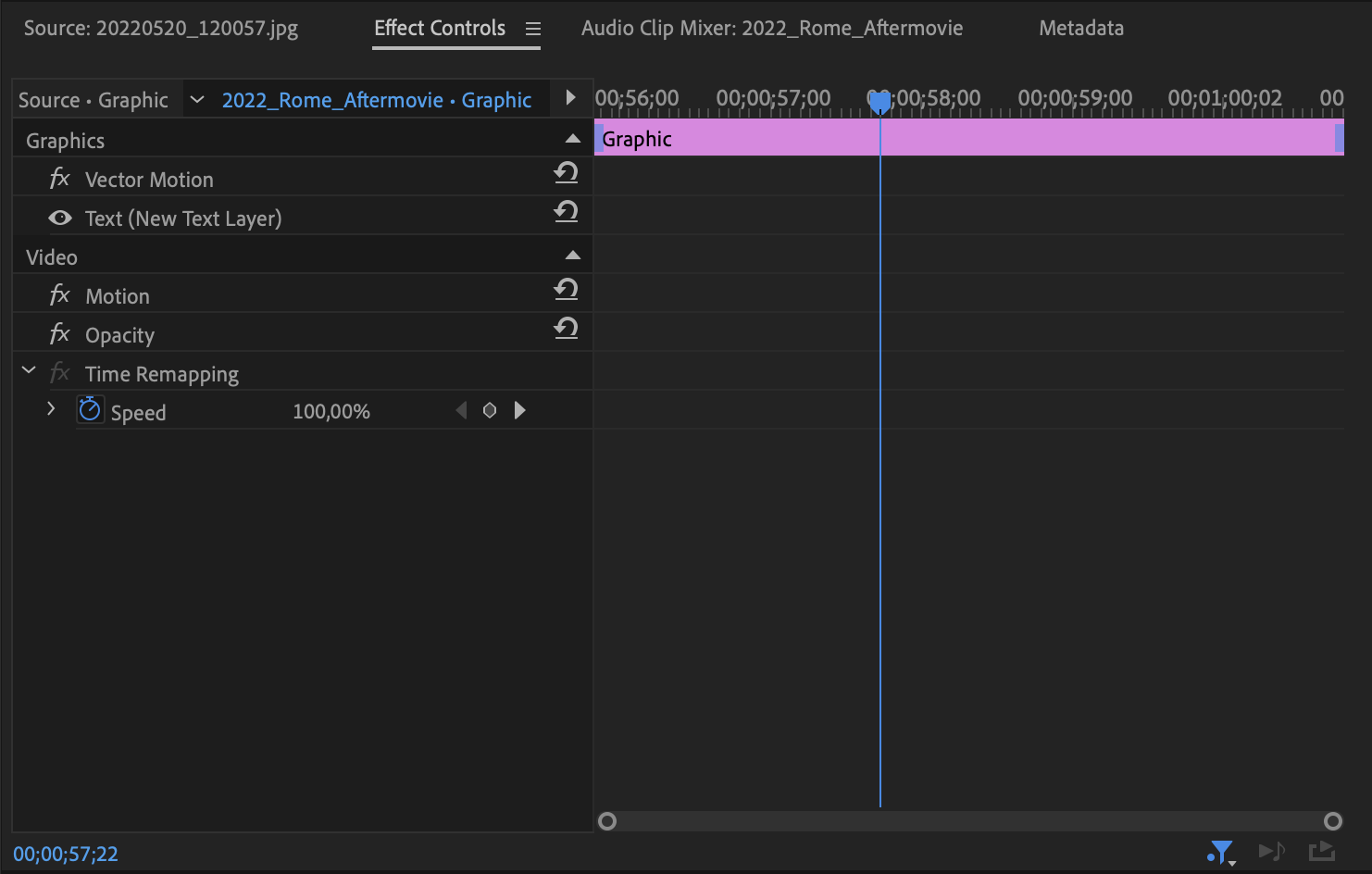Reset the Opacity effect

566,330
